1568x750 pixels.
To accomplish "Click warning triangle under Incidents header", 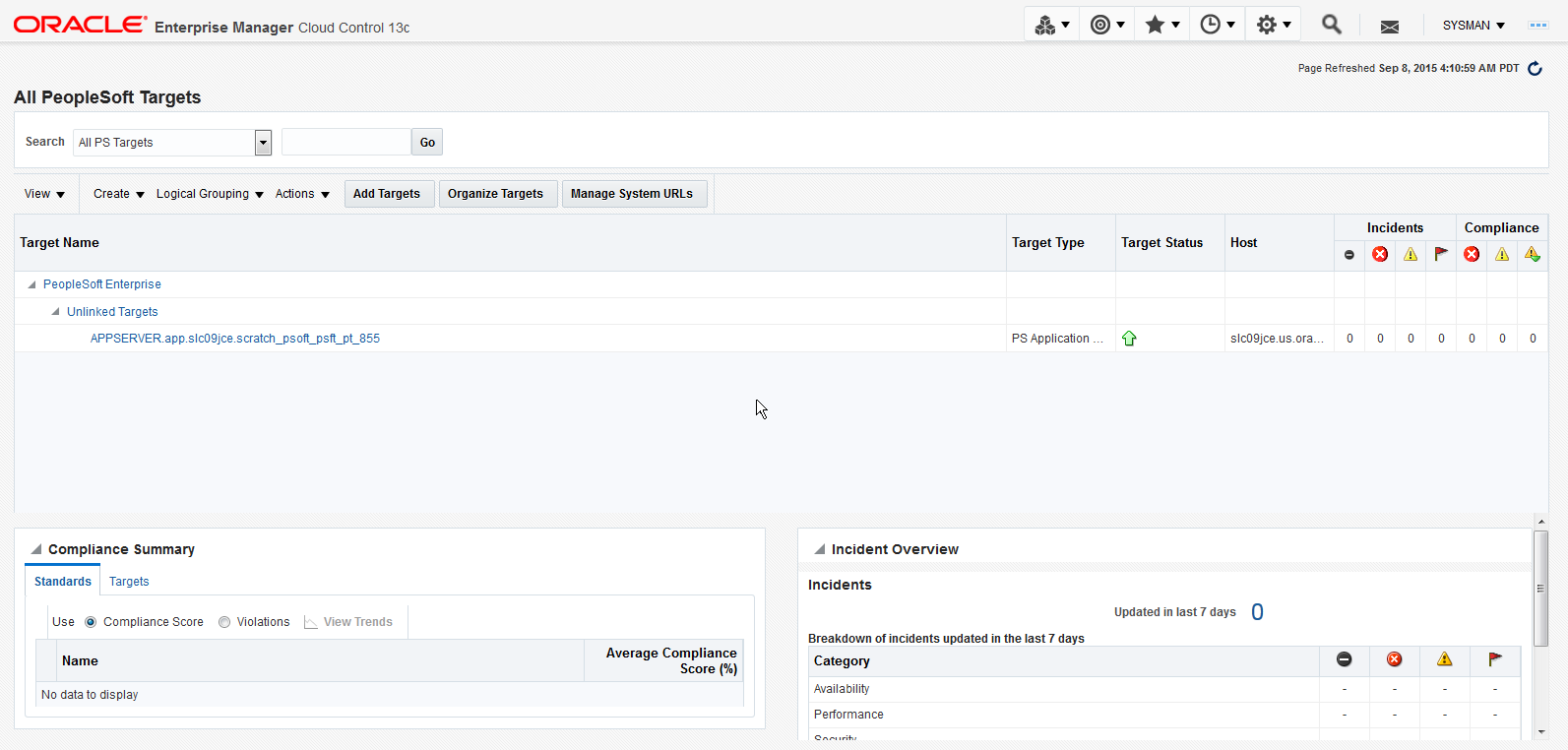I will point(1411,254).
